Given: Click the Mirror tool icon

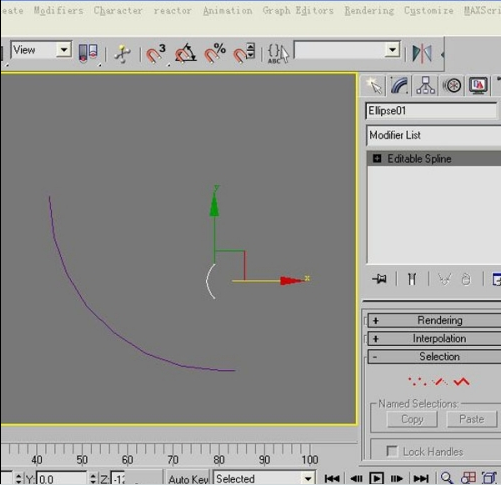Looking at the screenshot, I should click(x=422, y=53).
